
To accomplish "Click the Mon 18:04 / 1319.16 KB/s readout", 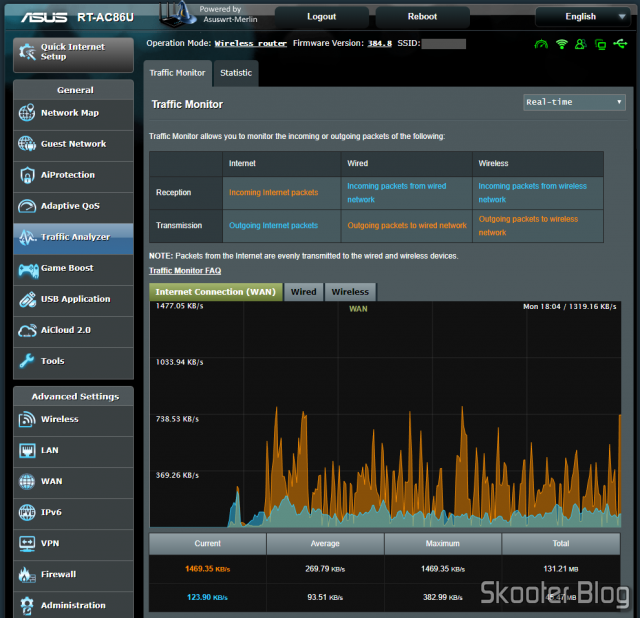I will coord(570,307).
